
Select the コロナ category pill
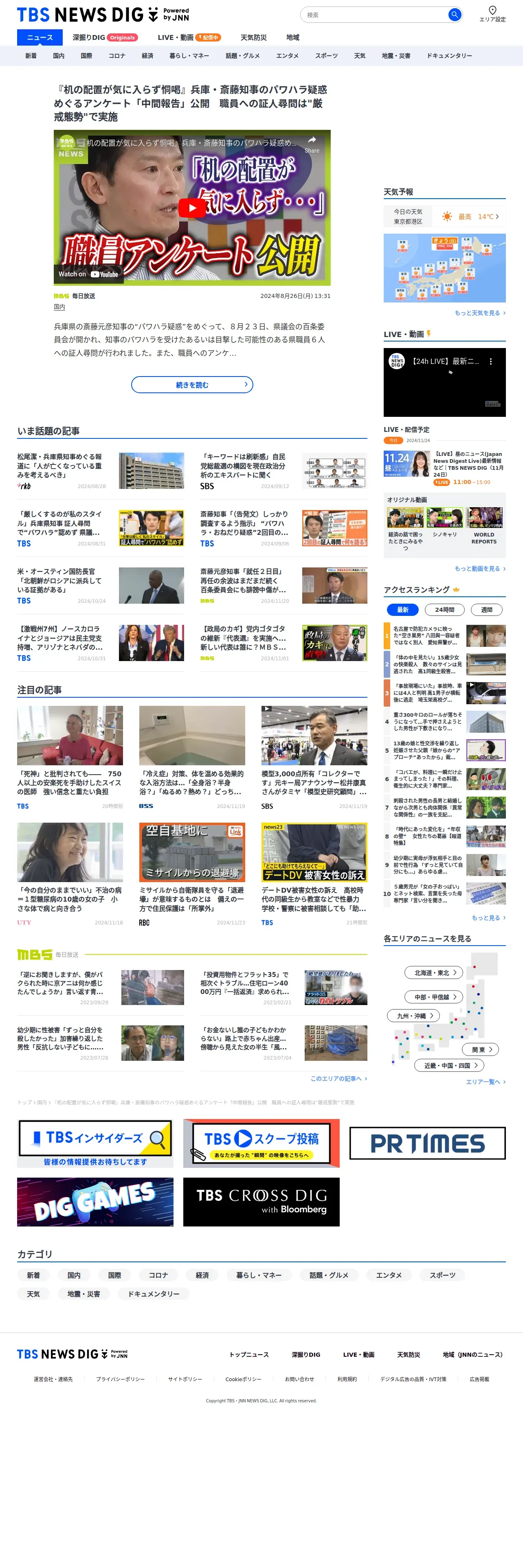(158, 1275)
